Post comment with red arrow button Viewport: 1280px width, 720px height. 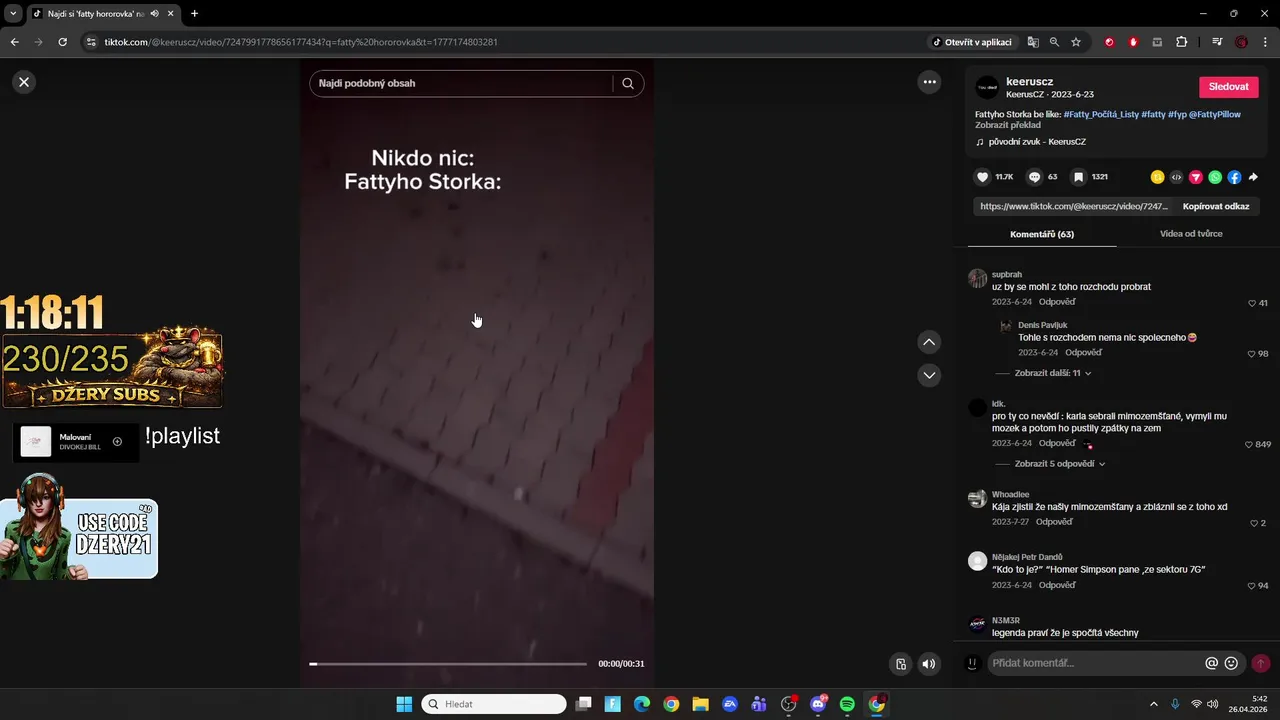click(x=1261, y=663)
